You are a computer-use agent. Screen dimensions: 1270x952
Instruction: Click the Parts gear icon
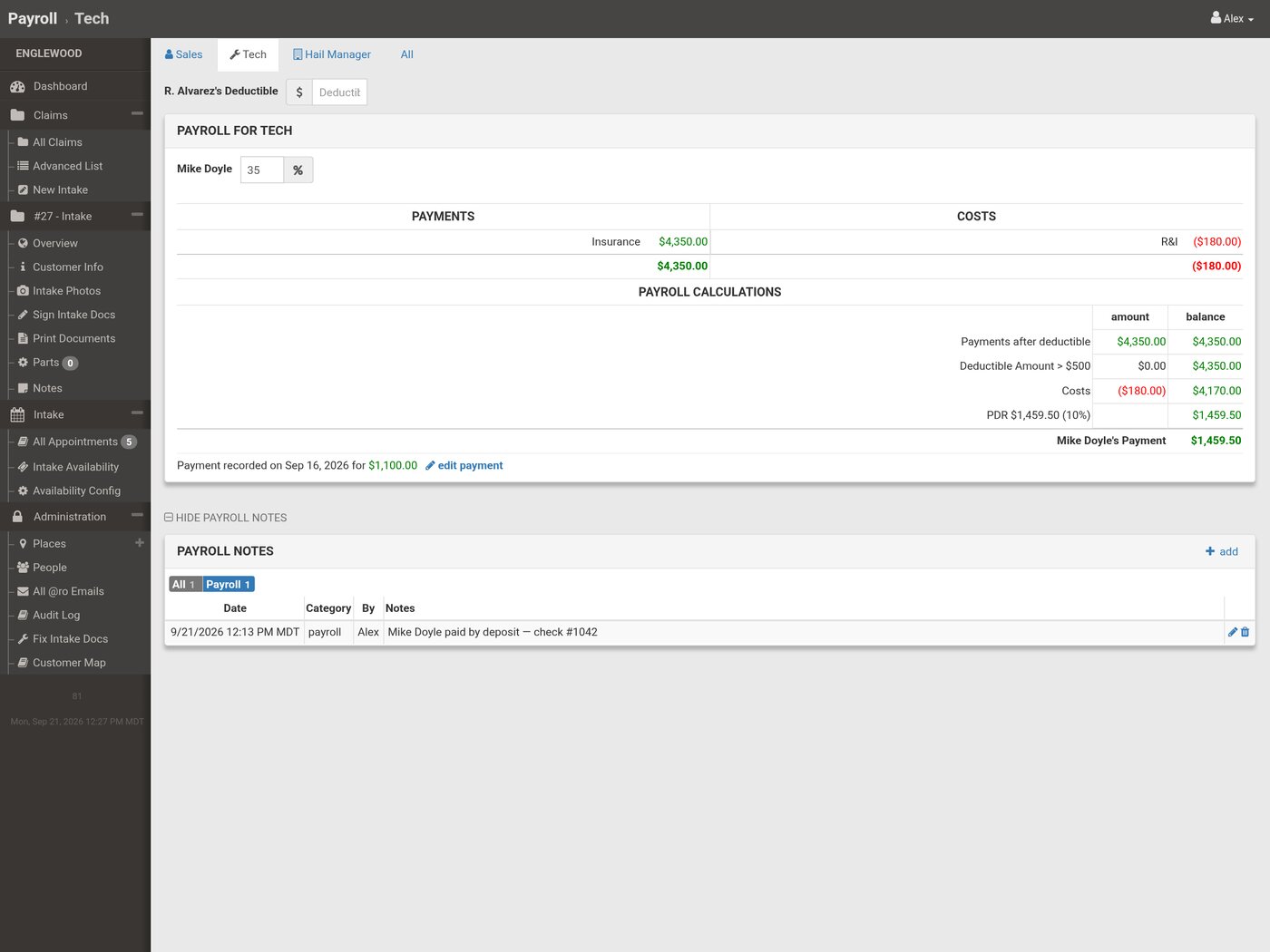point(23,363)
